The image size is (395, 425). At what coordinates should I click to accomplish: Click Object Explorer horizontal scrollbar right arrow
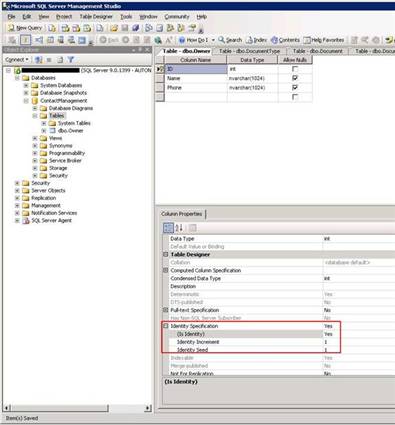pyautogui.click(x=148, y=408)
